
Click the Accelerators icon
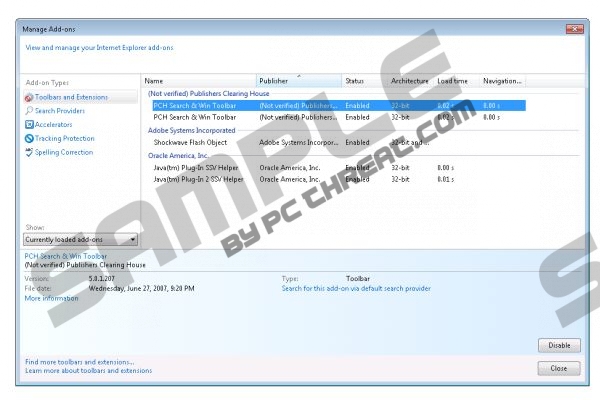pos(28,125)
